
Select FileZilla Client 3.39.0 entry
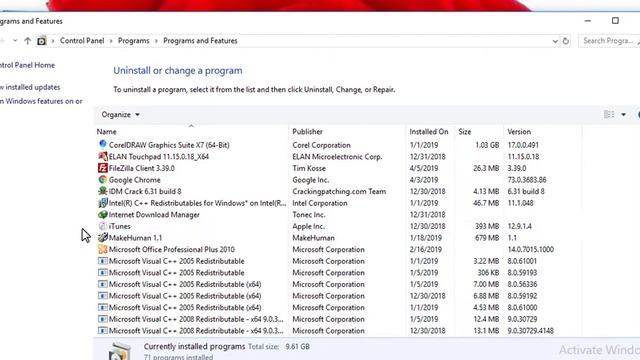tap(142, 168)
